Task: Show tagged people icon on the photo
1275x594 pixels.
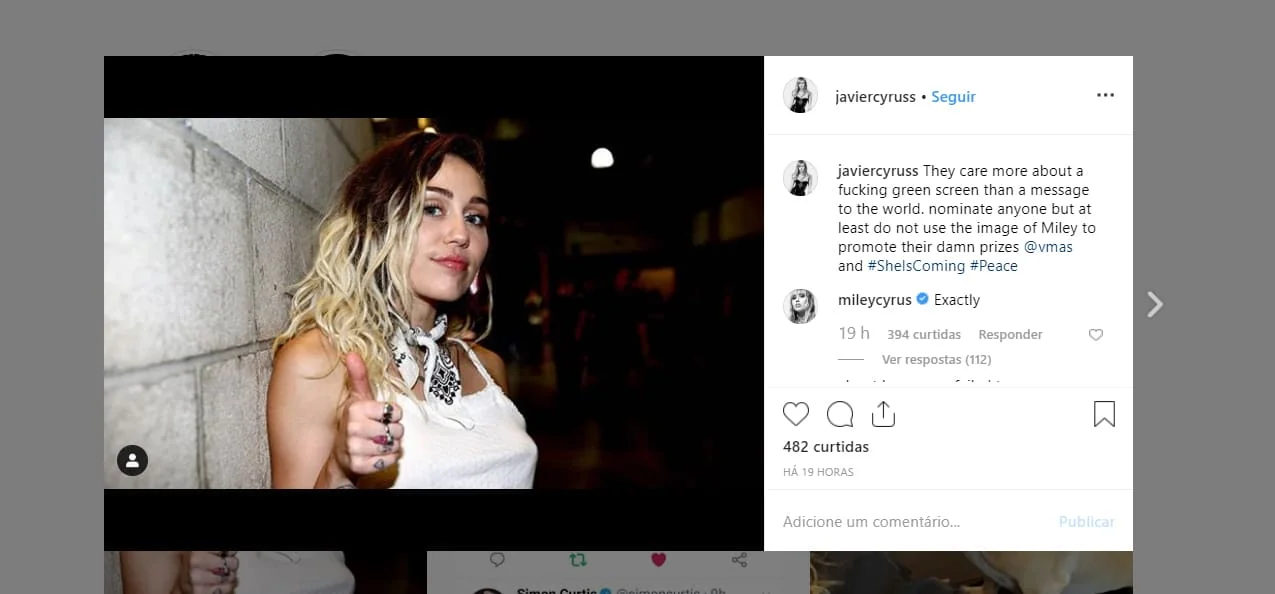Action: point(133,460)
